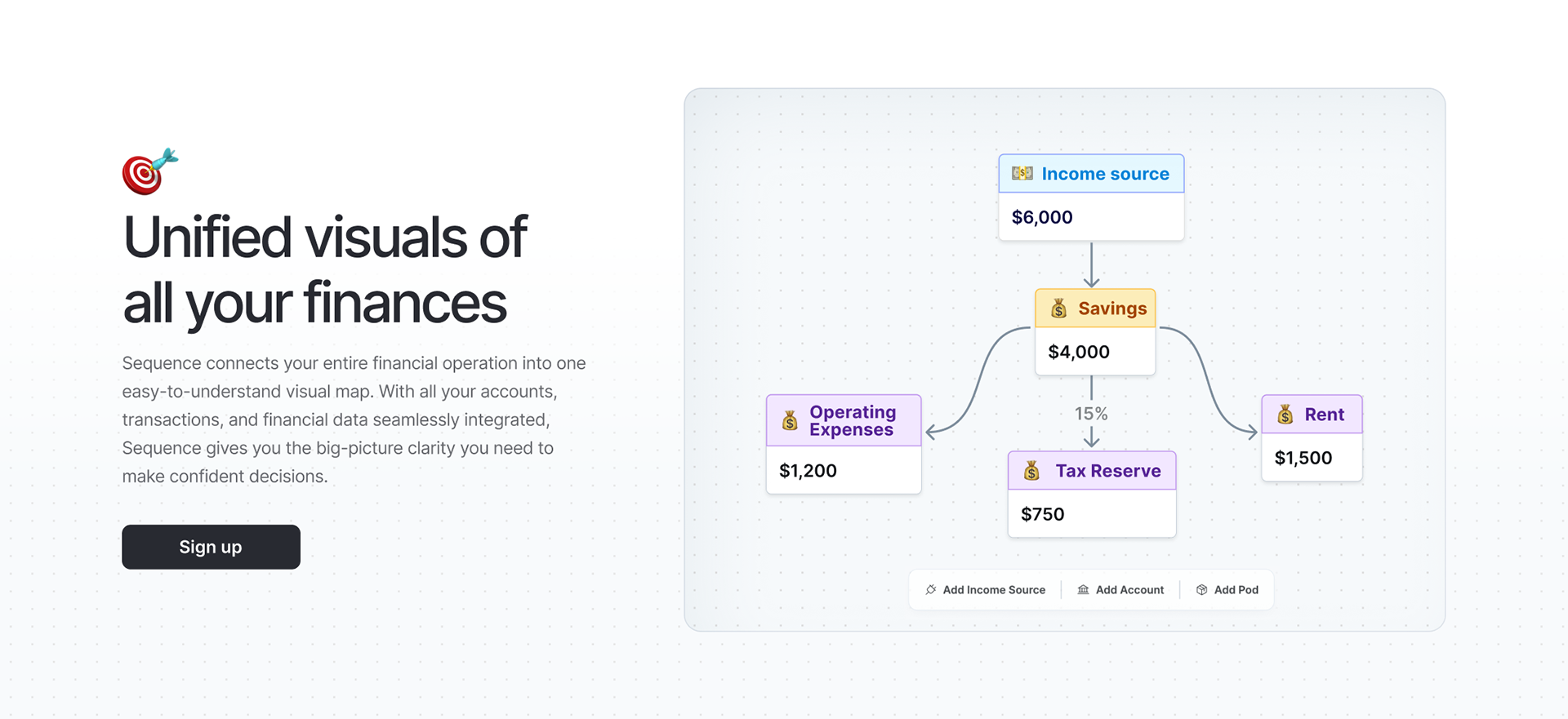Click the money bag icon on Operating Expenses
Image resolution: width=1568 pixels, height=719 pixels.
coord(790,420)
